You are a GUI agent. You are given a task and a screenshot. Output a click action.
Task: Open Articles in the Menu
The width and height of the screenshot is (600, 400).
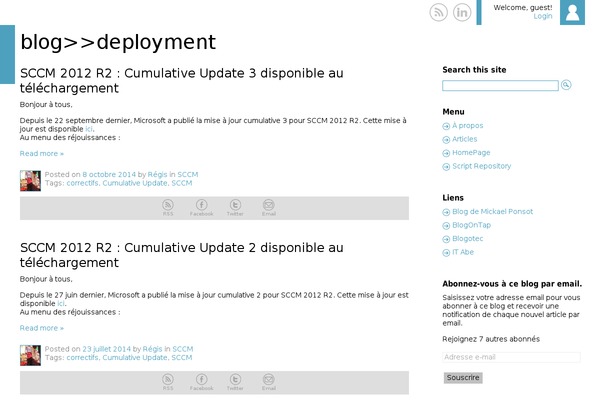click(x=465, y=139)
